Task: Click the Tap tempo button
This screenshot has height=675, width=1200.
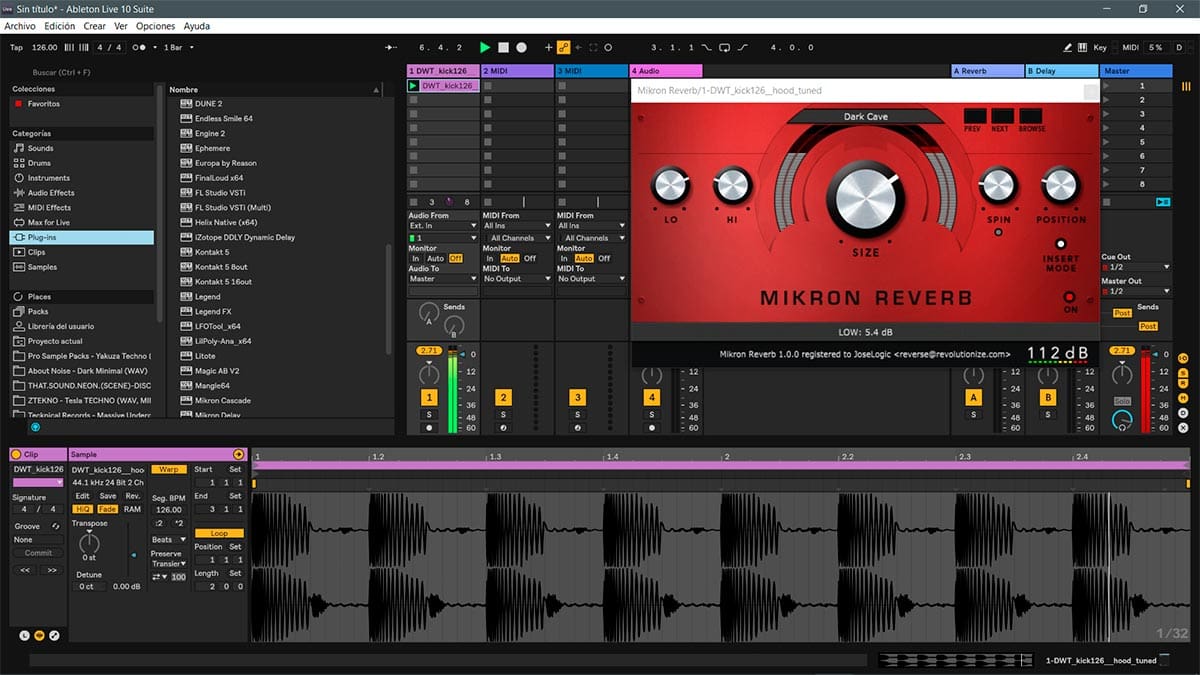Action: (16, 47)
